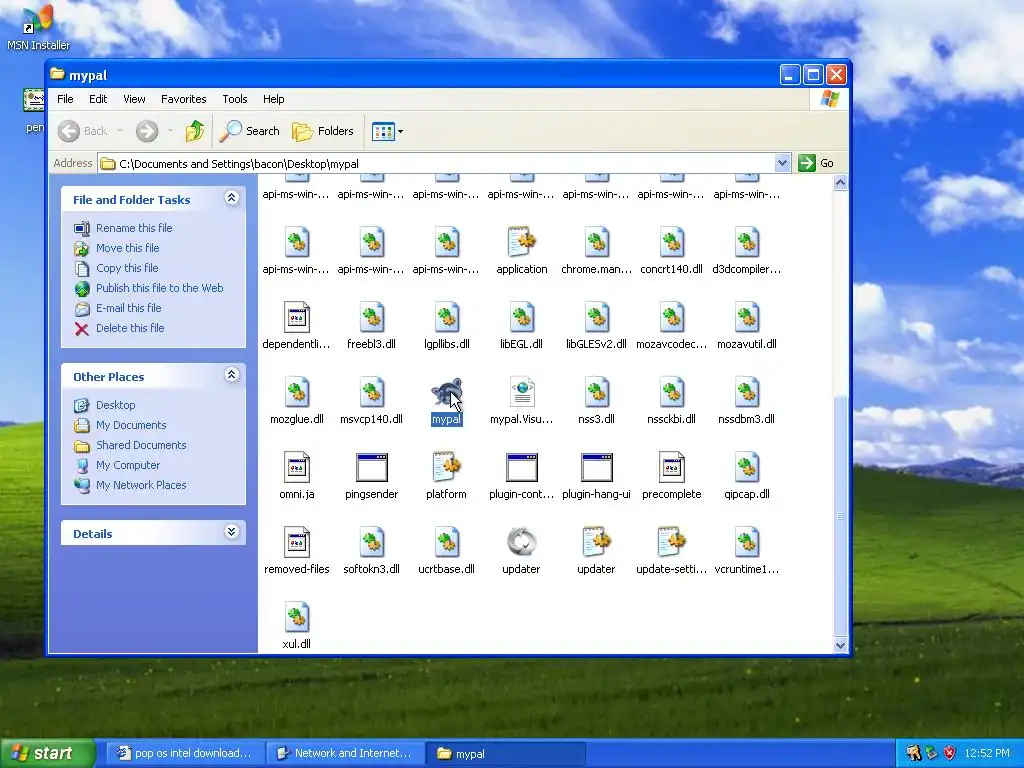The width and height of the screenshot is (1024, 768).
Task: Select the chrome.manifest file icon
Action: [596, 243]
